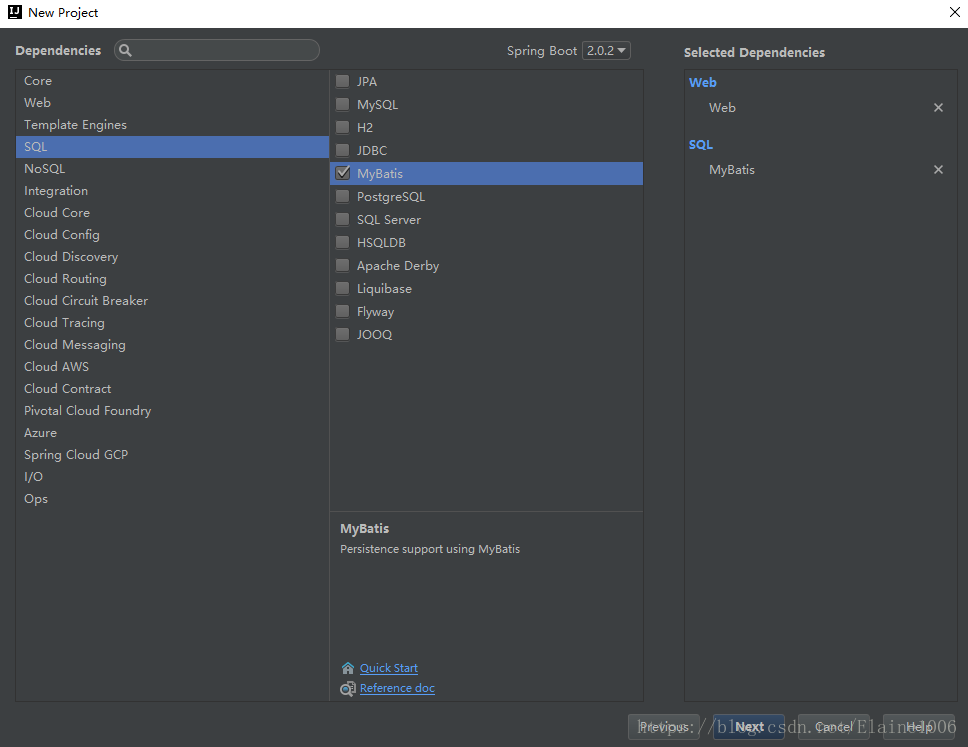Choose the NoSQL category
Image resolution: width=968 pixels, height=747 pixels.
tap(172, 169)
